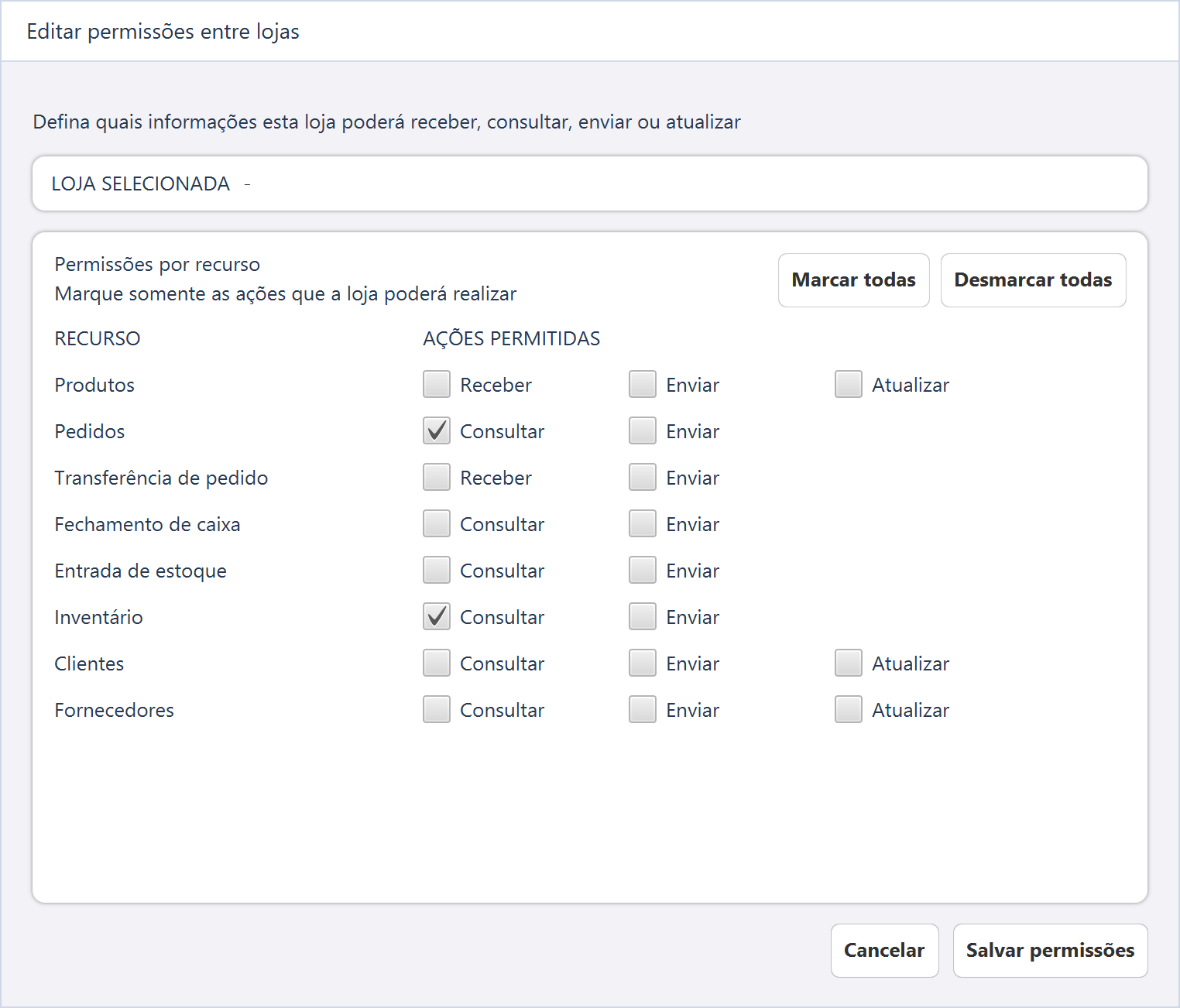Tick Atualizar for Produtos
Viewport: 1180px width, 1008px height.
(x=849, y=384)
